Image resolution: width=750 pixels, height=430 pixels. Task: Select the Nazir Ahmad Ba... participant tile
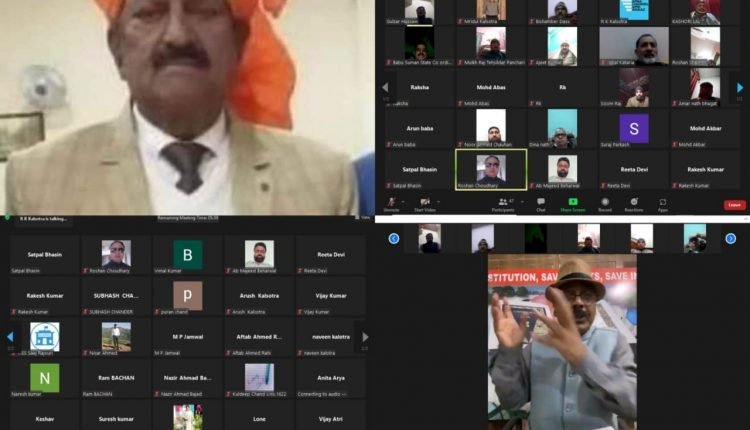click(x=188, y=378)
